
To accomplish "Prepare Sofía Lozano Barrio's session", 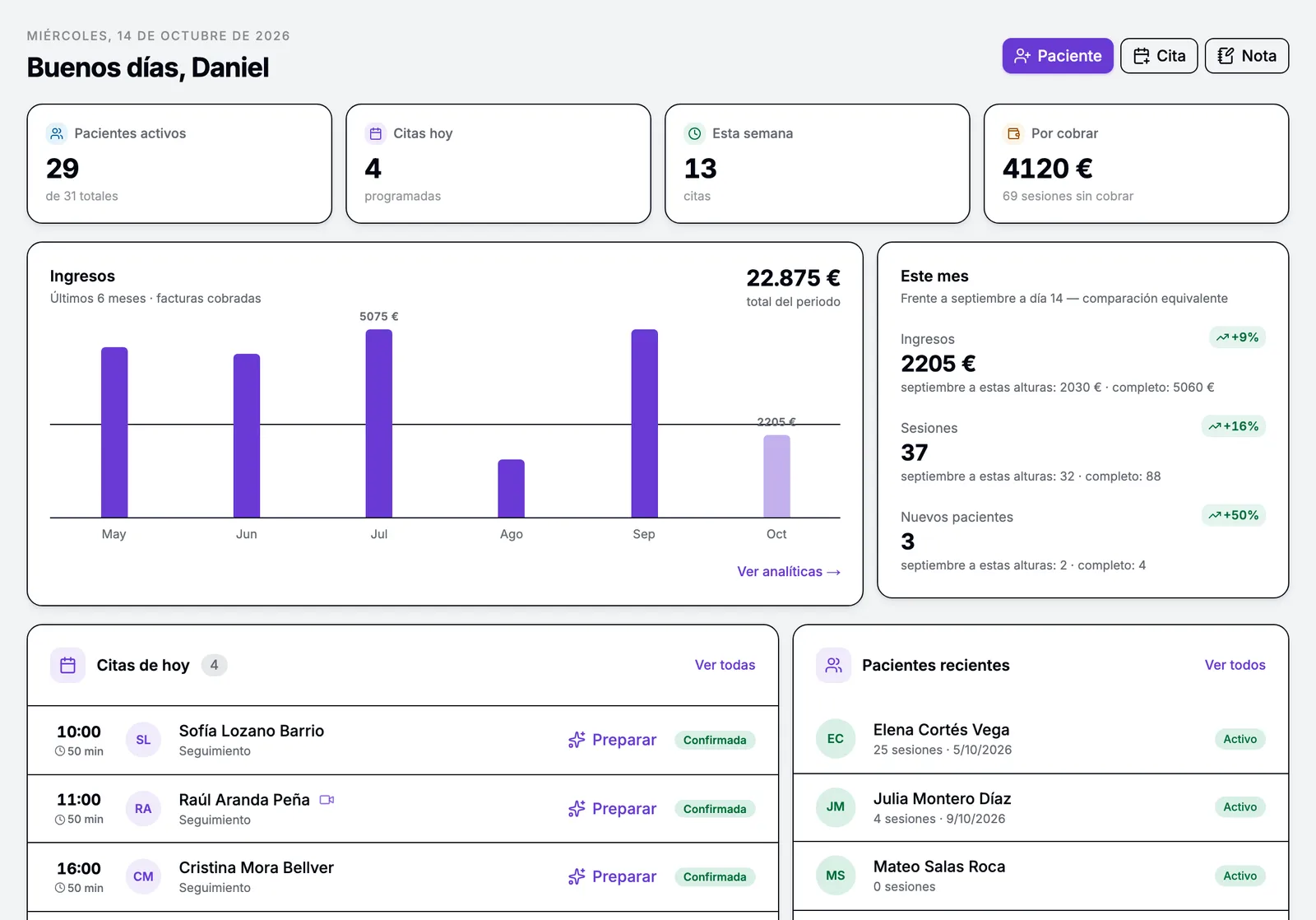I will pos(612,740).
